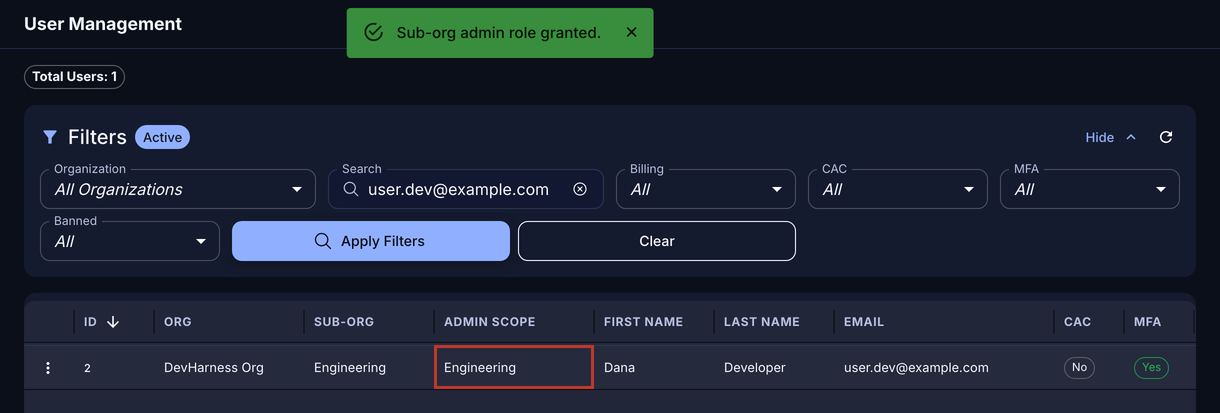This screenshot has width=1220, height=413.
Task: Click in the Search input field
Action: 466,189
